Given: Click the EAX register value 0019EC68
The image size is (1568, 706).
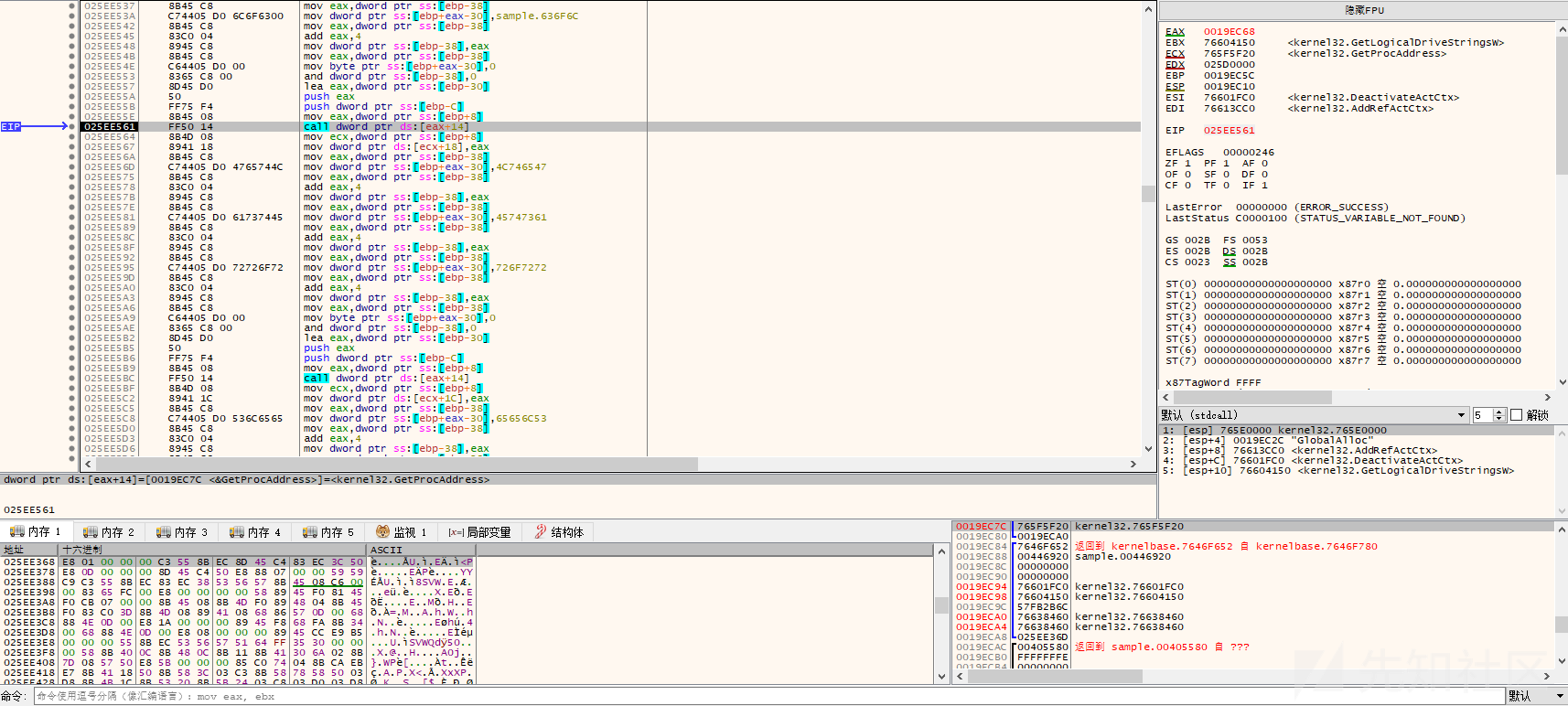Looking at the screenshot, I should (1229, 32).
